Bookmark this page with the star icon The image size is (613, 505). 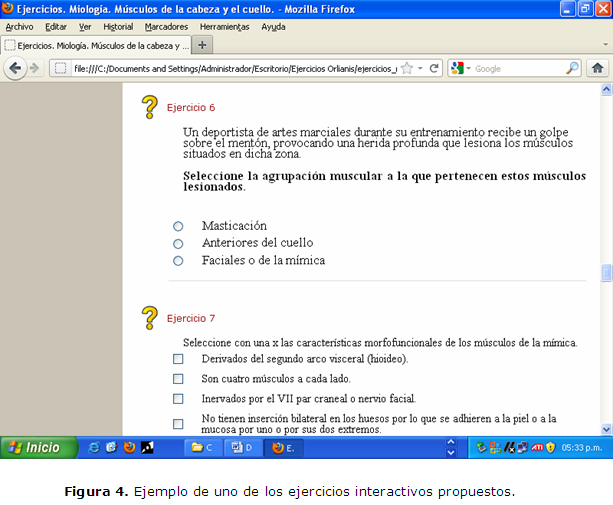[x=407, y=69]
